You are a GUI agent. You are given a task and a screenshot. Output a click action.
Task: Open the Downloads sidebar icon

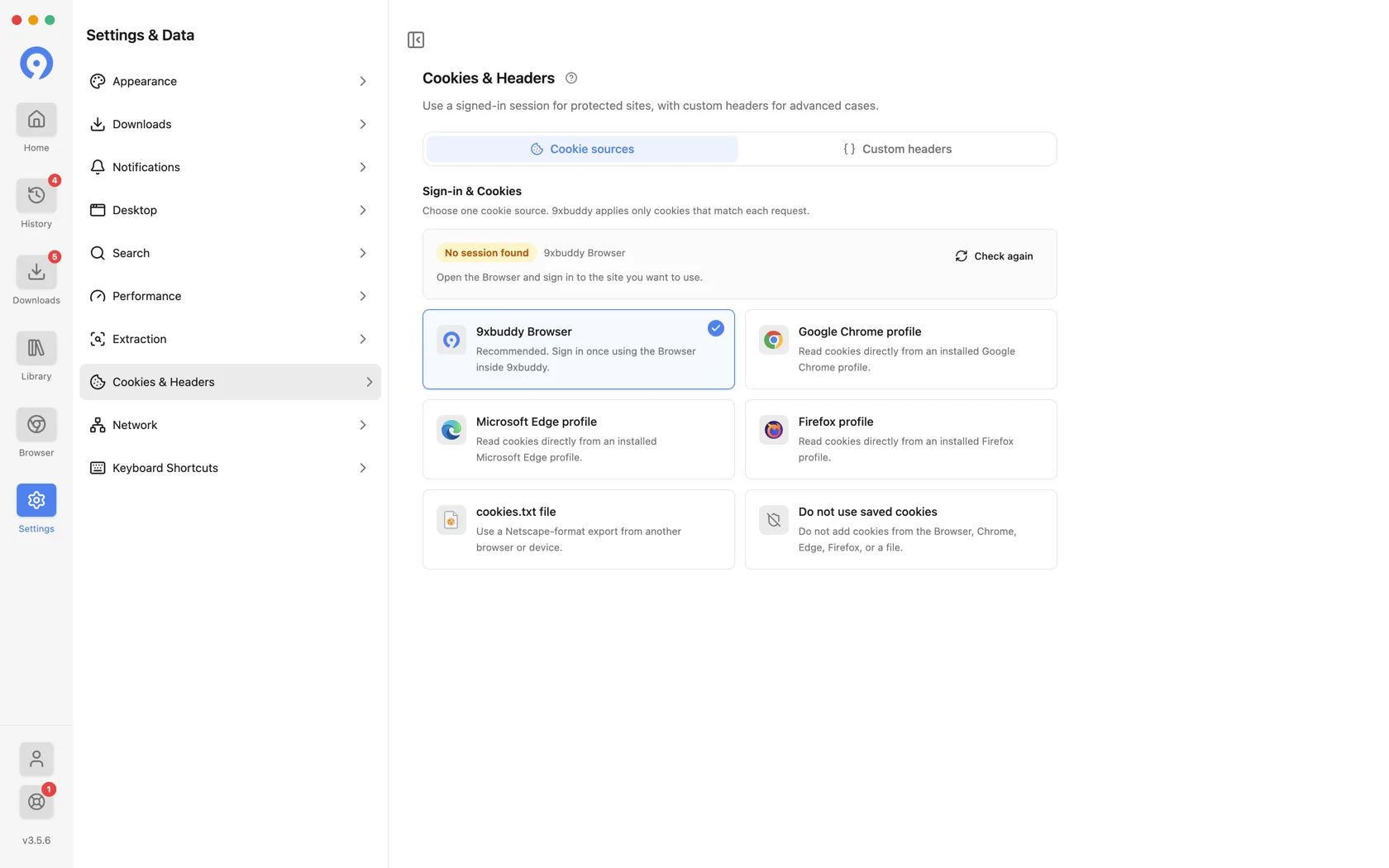tap(36, 271)
